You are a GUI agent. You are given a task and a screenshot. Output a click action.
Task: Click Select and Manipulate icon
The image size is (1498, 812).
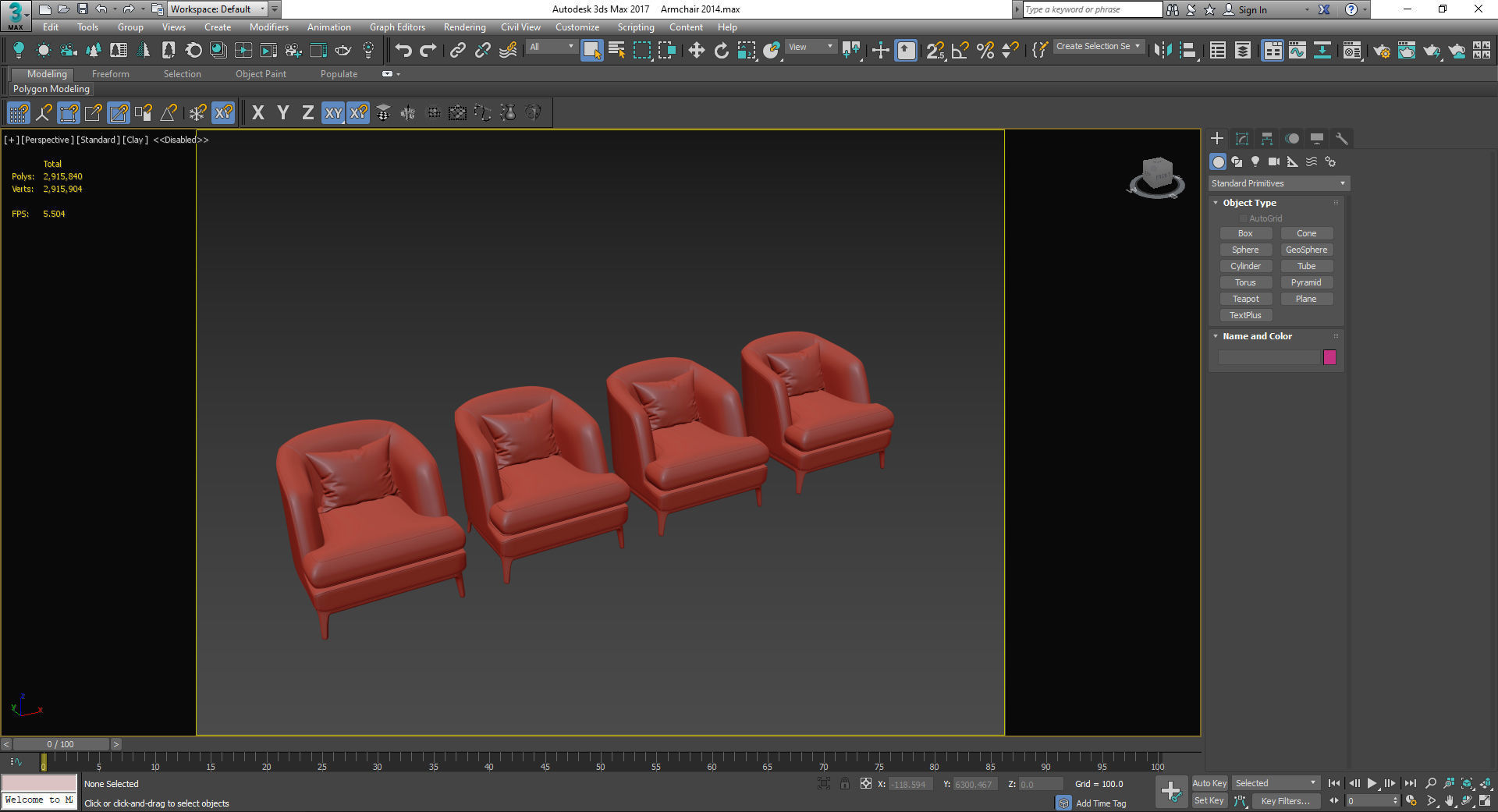pyautogui.click(x=880, y=51)
